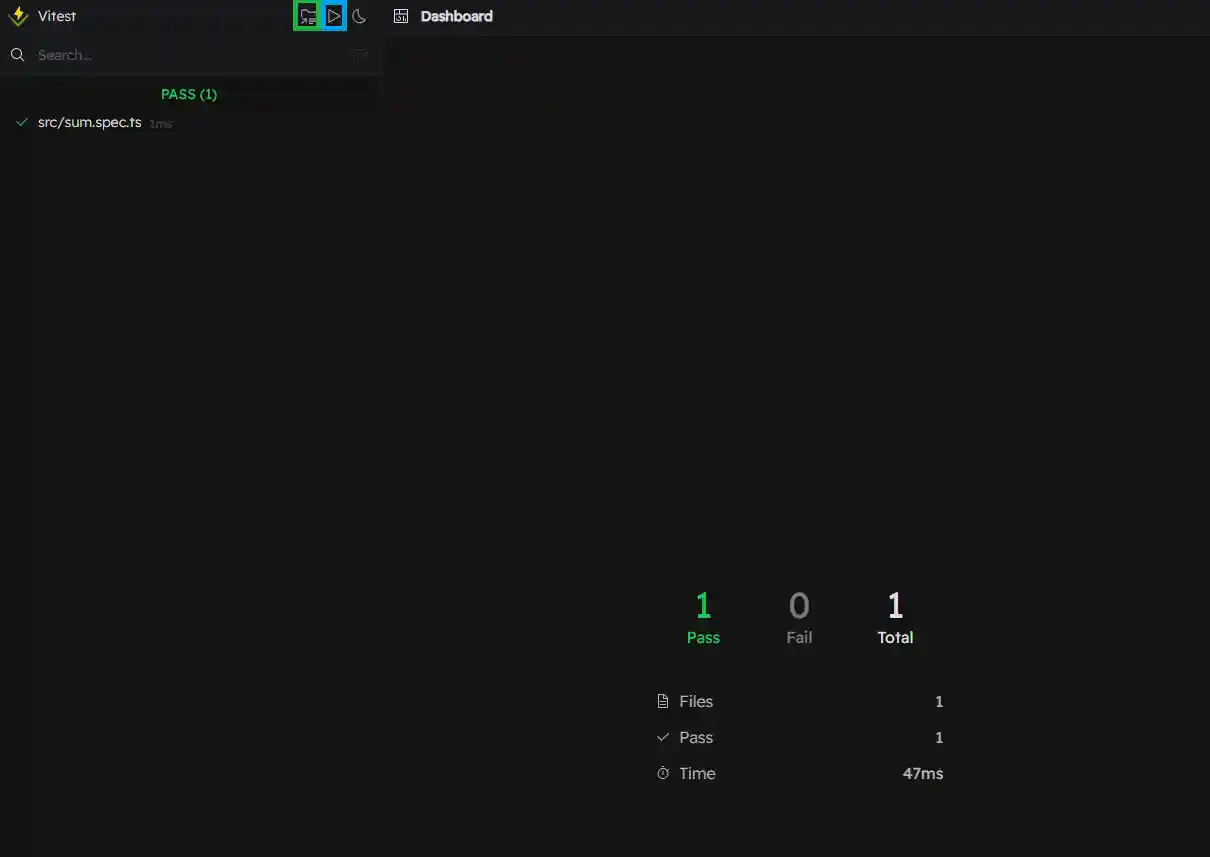
Task: Click the document icon beside Files
Action: click(x=662, y=702)
